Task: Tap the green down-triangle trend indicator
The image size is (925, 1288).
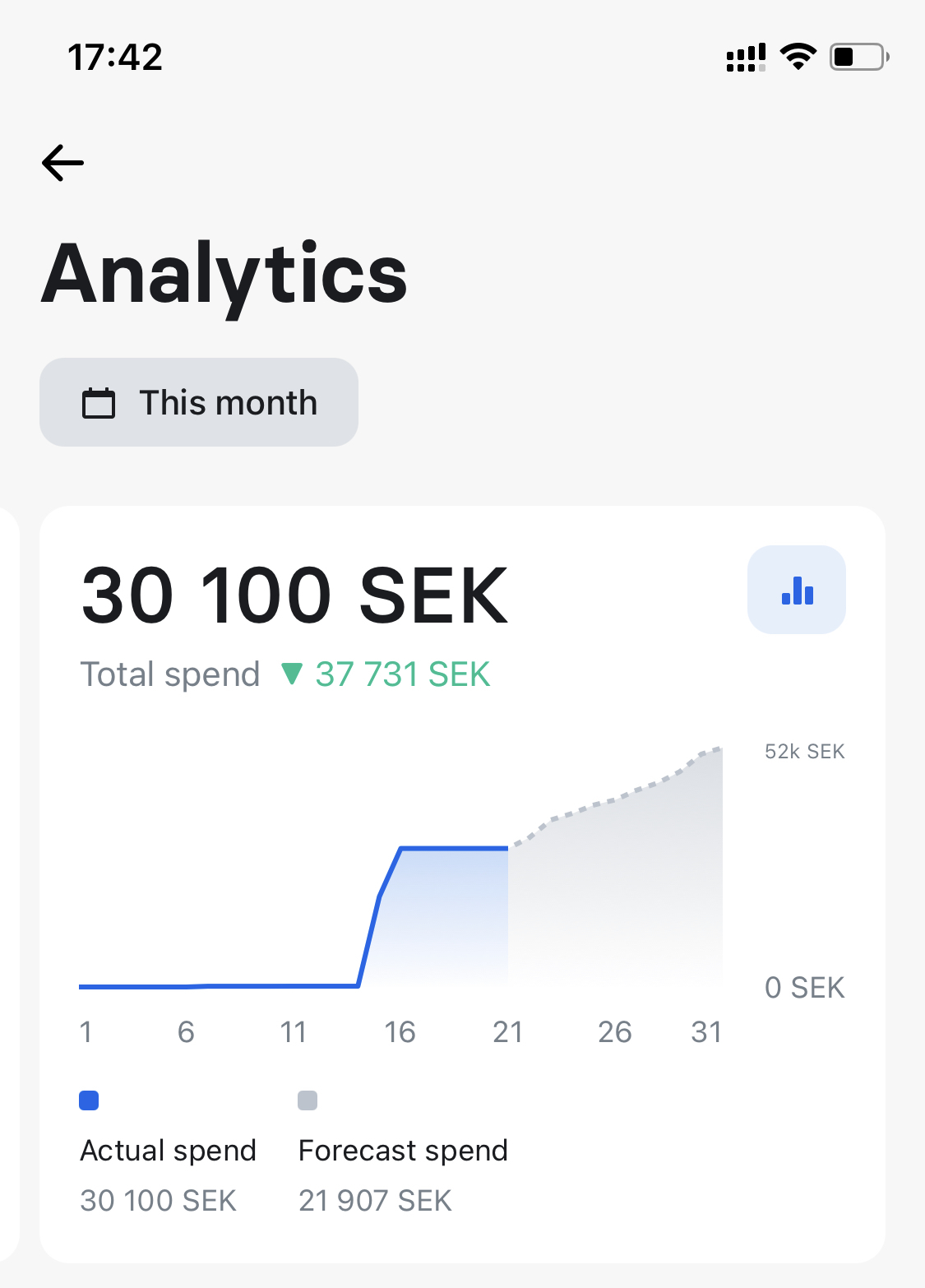Action: click(x=291, y=674)
